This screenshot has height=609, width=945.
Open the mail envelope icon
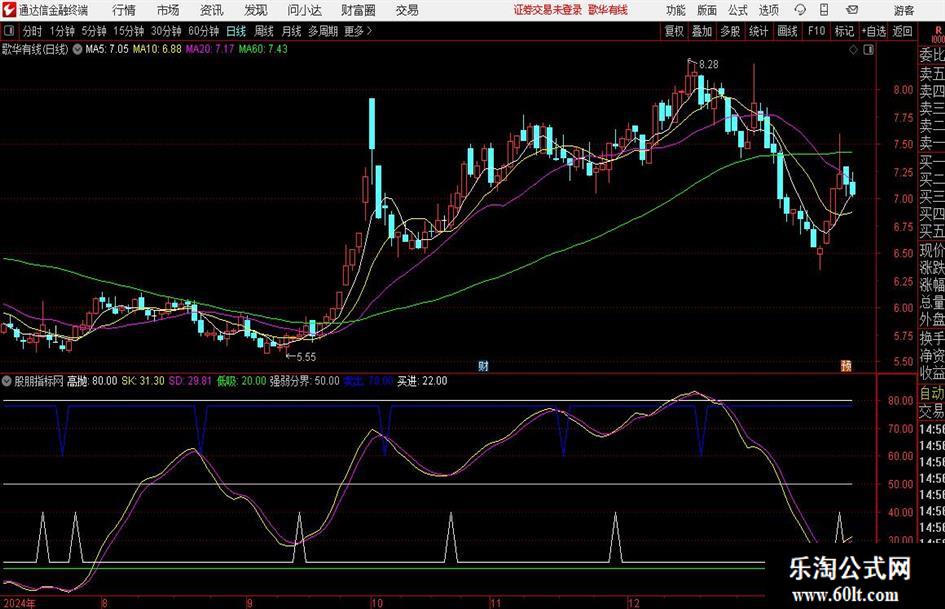(852, 10)
